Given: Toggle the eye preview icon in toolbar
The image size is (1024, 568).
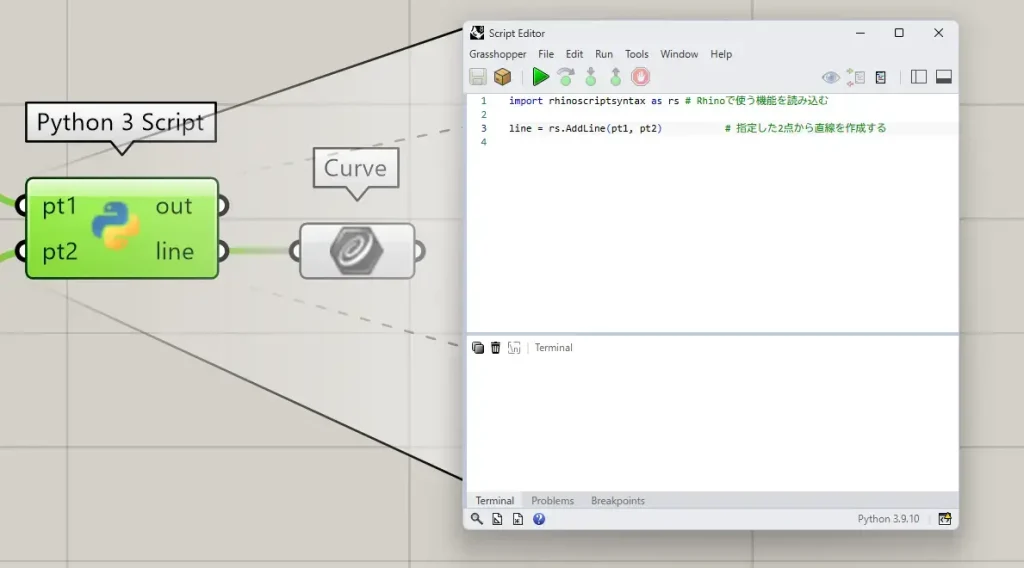Looking at the screenshot, I should pos(830,77).
